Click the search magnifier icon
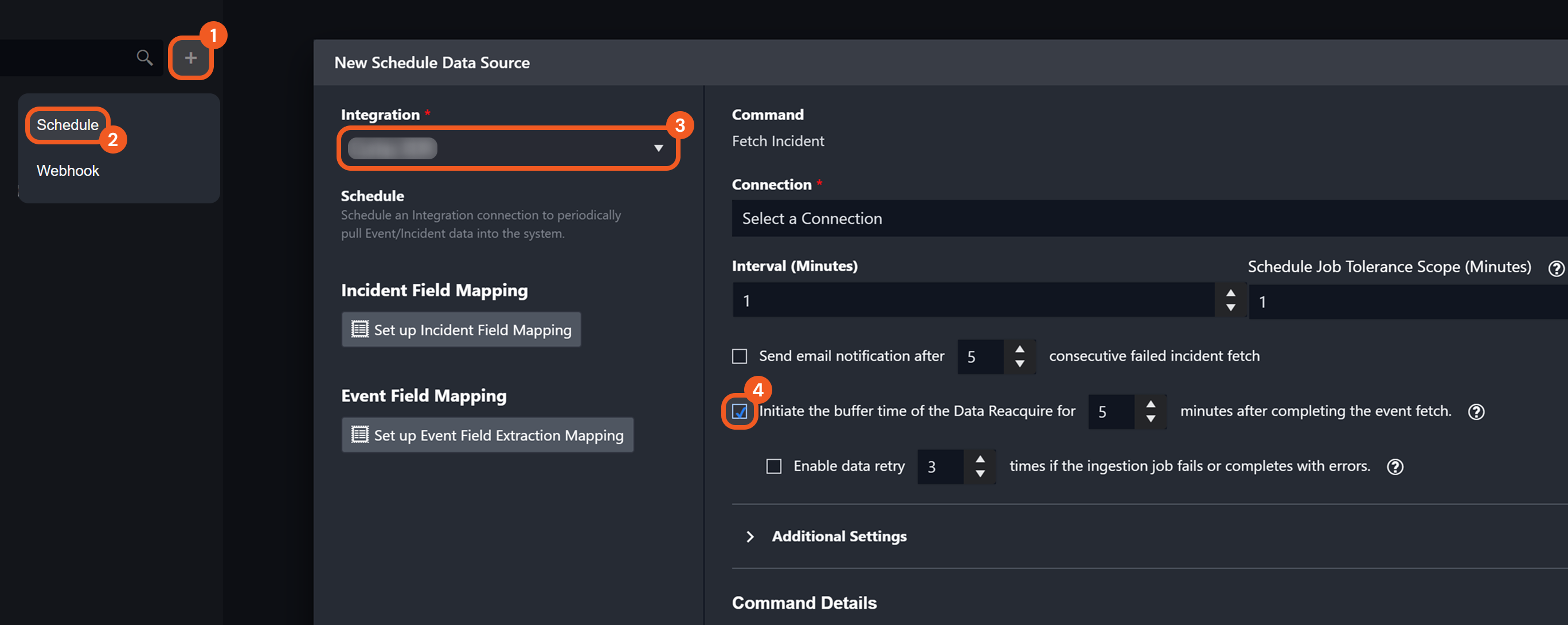This screenshot has height=625, width=1568. tap(144, 58)
